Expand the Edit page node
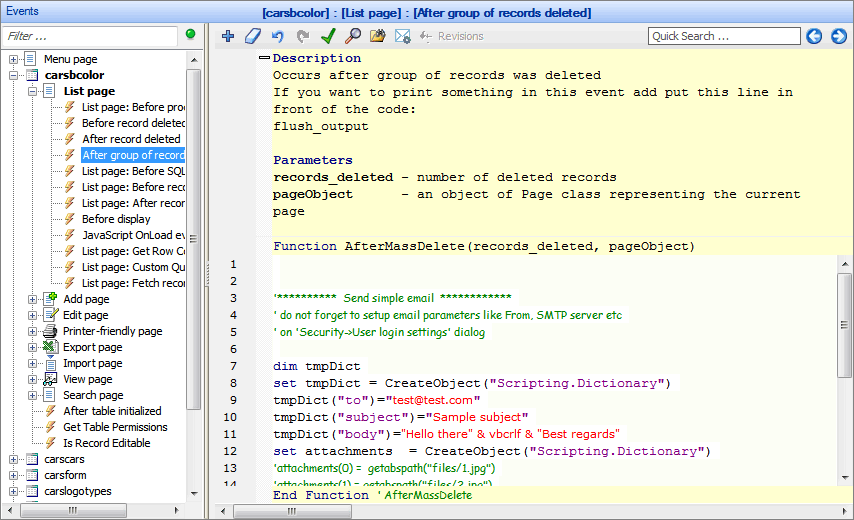 33,315
